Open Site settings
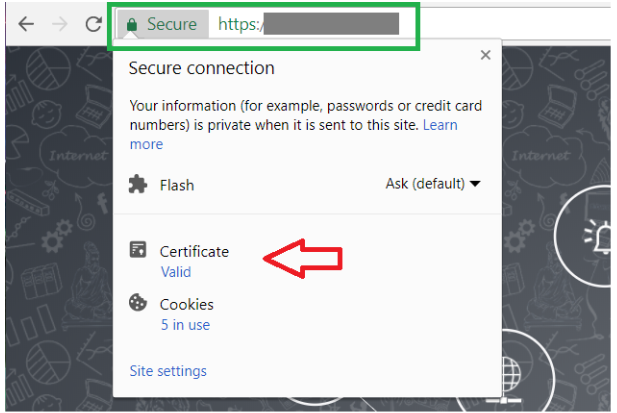Screen dimensions: 617x413 click(x=168, y=371)
